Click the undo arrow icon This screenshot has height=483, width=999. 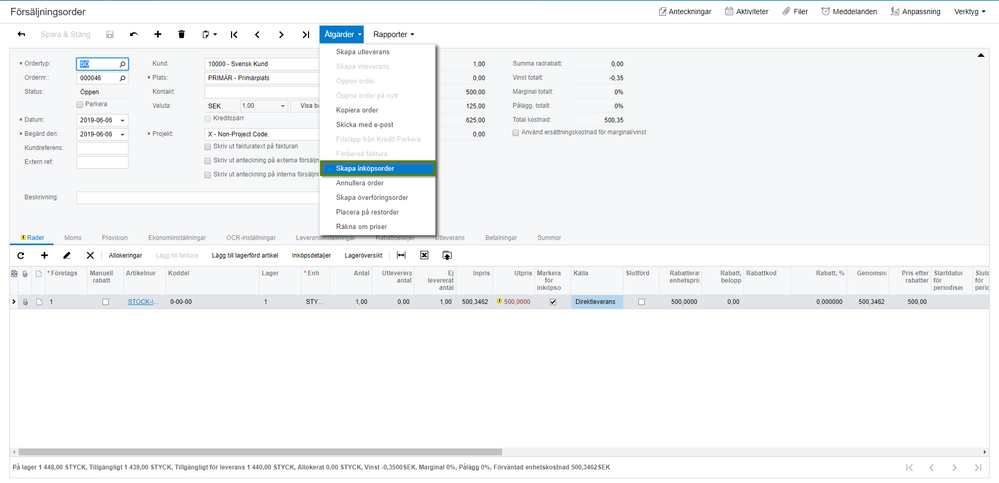(x=134, y=34)
